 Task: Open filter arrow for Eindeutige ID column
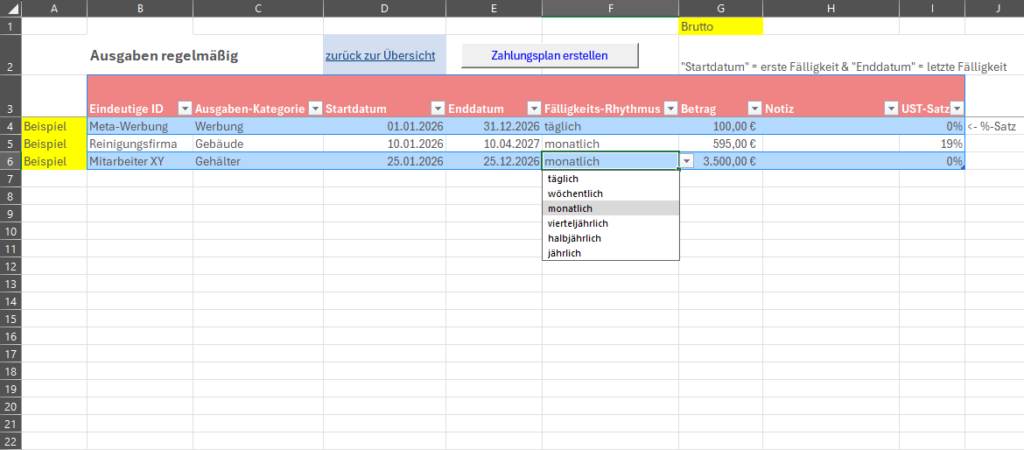[184, 108]
